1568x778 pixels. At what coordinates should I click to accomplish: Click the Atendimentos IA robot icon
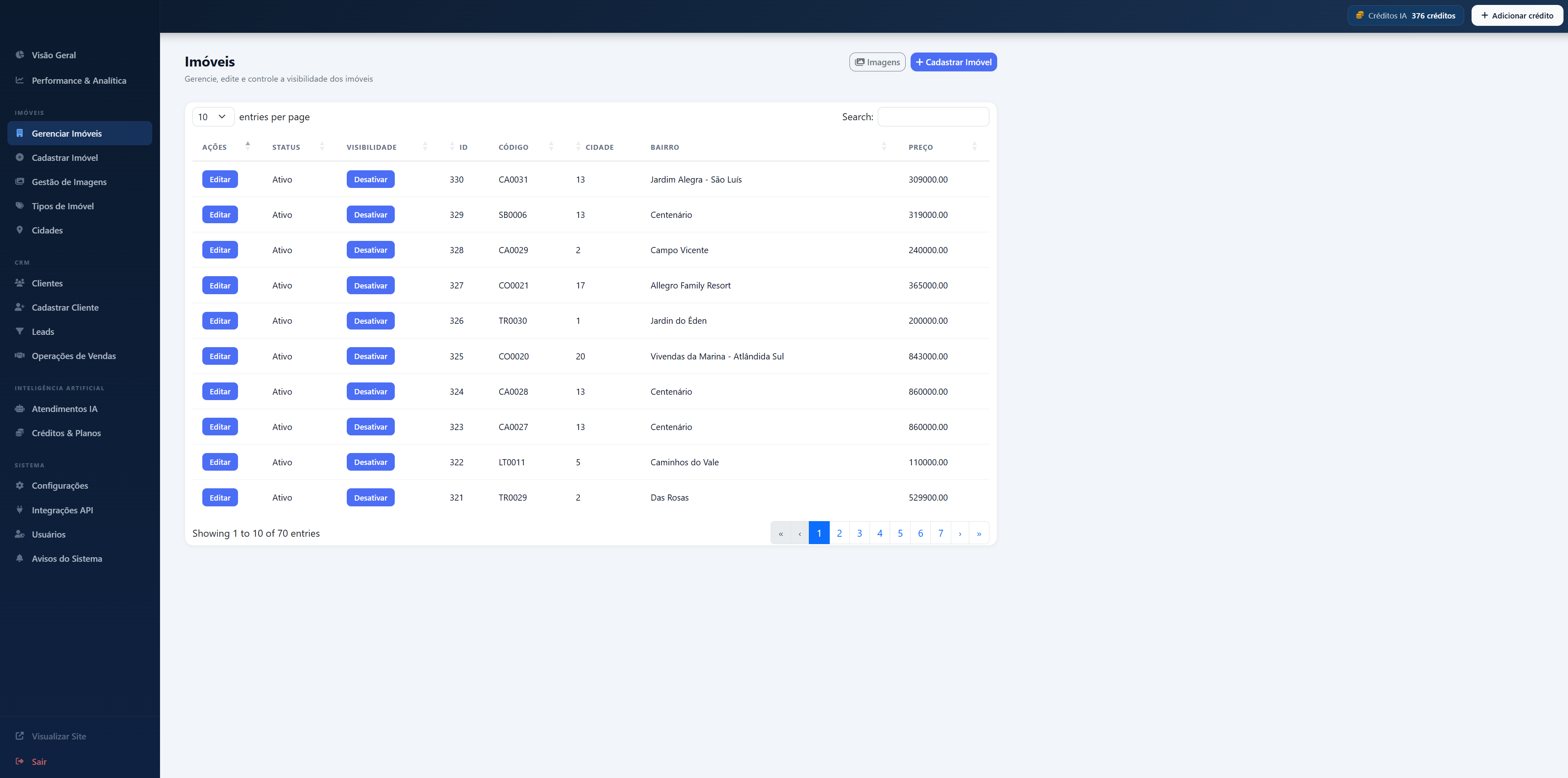(x=19, y=408)
